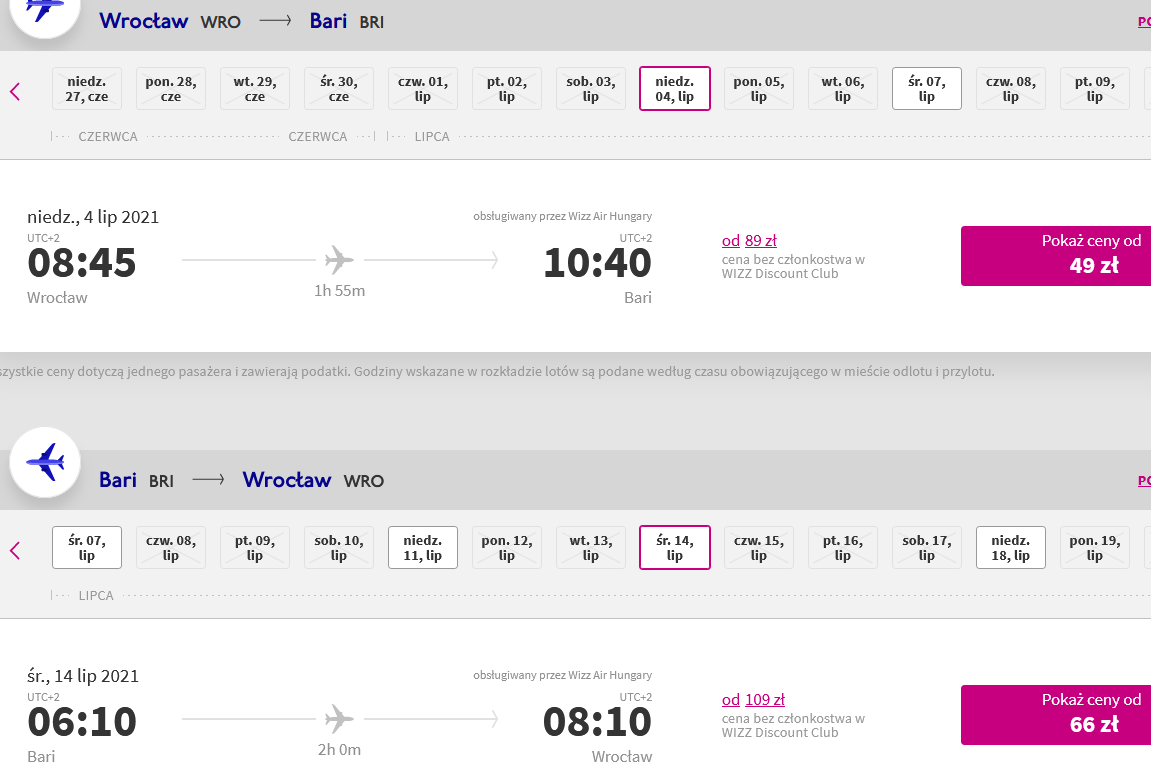Select return date niedz. 18, lip

click(x=1011, y=547)
